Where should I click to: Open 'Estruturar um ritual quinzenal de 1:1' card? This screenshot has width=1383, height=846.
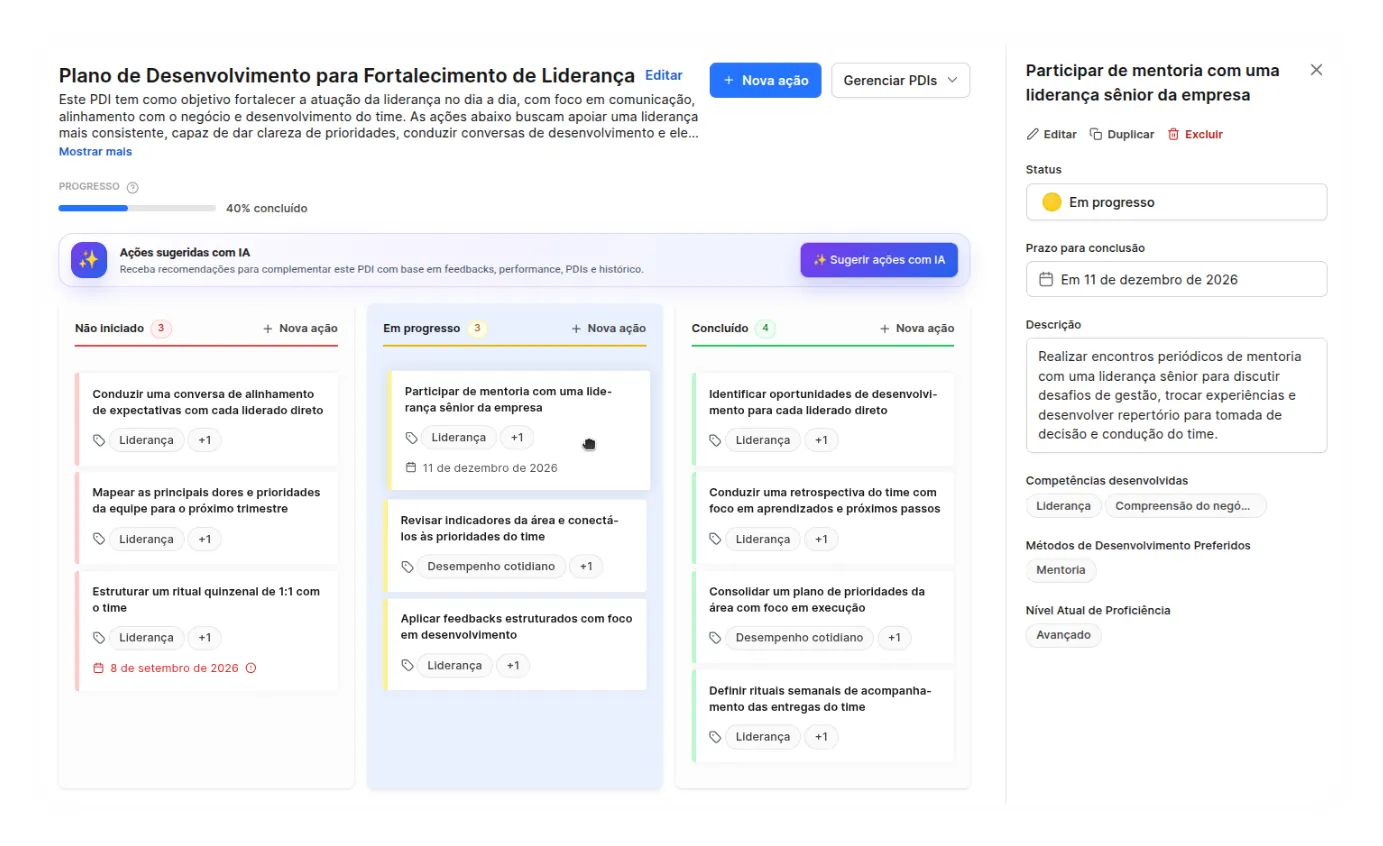tap(206, 630)
